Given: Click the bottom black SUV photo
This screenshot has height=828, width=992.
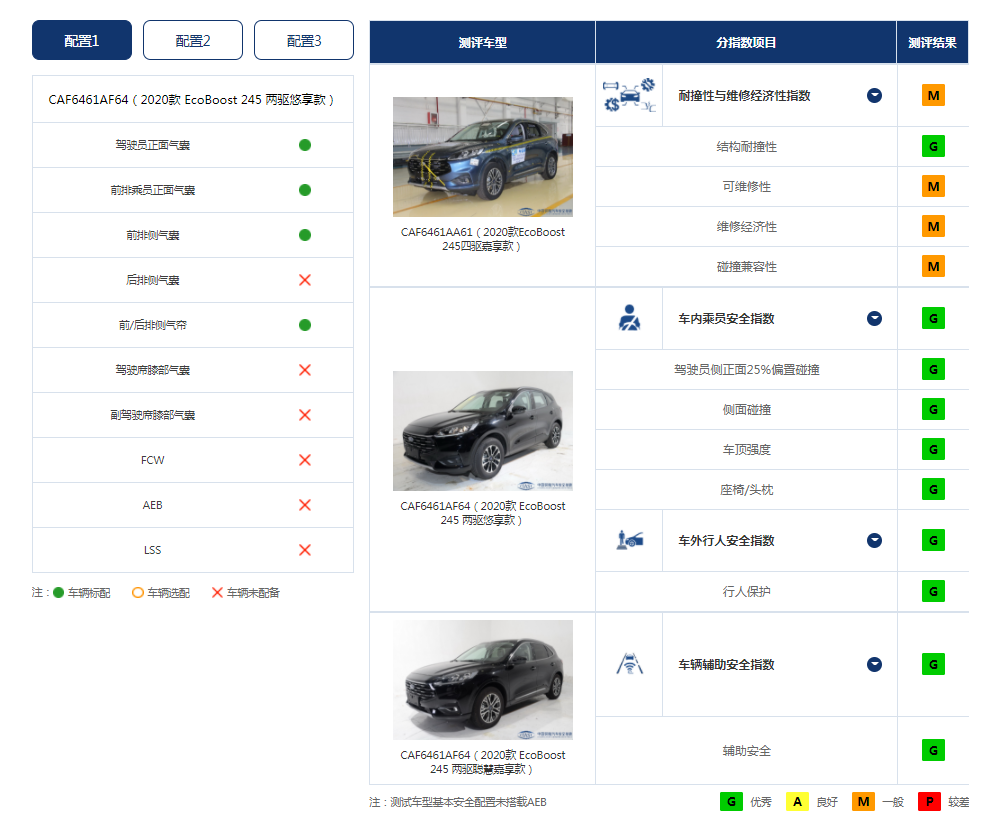Looking at the screenshot, I should pos(483,679).
